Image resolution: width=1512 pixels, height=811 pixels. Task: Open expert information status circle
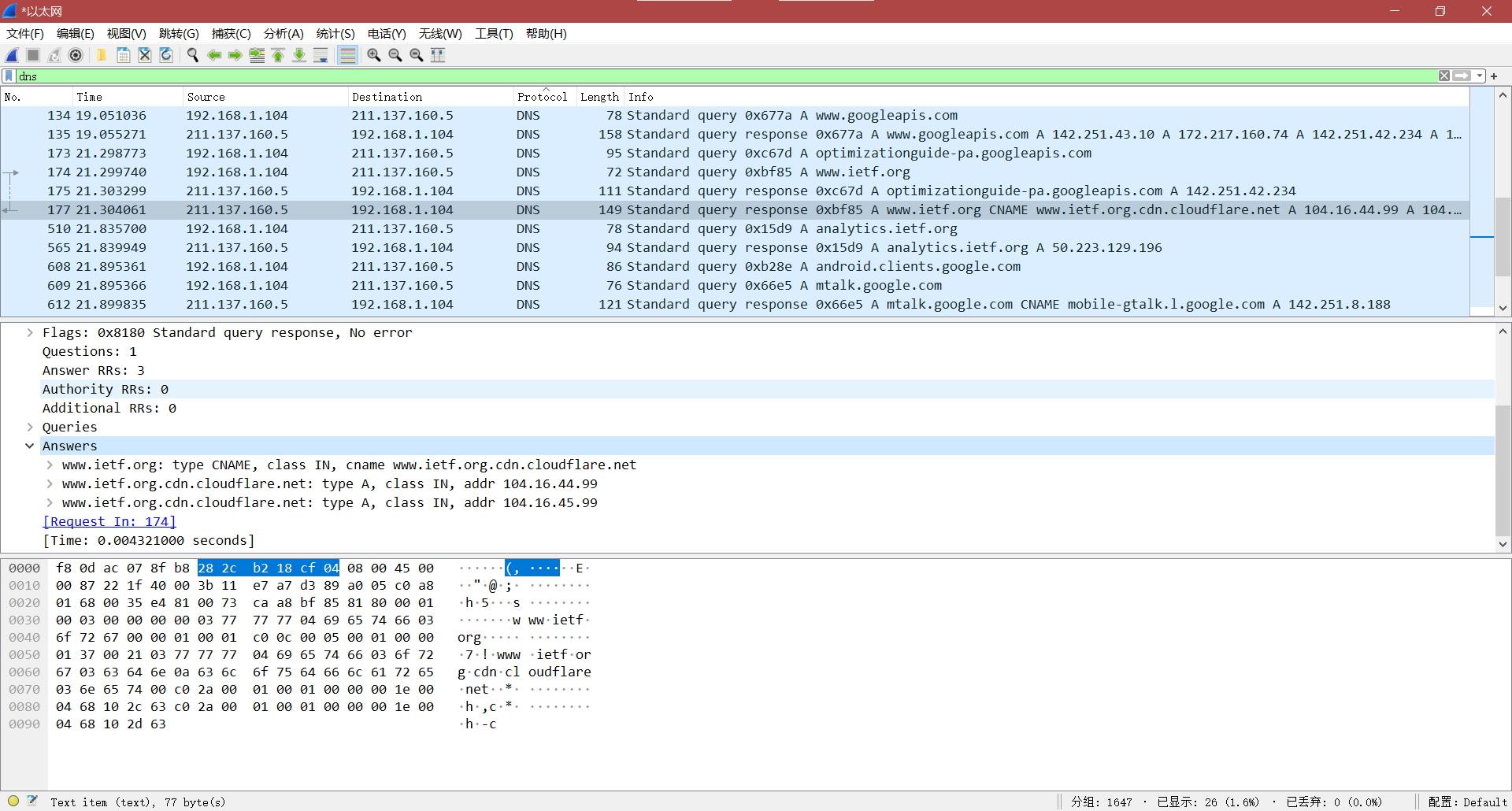click(13, 801)
